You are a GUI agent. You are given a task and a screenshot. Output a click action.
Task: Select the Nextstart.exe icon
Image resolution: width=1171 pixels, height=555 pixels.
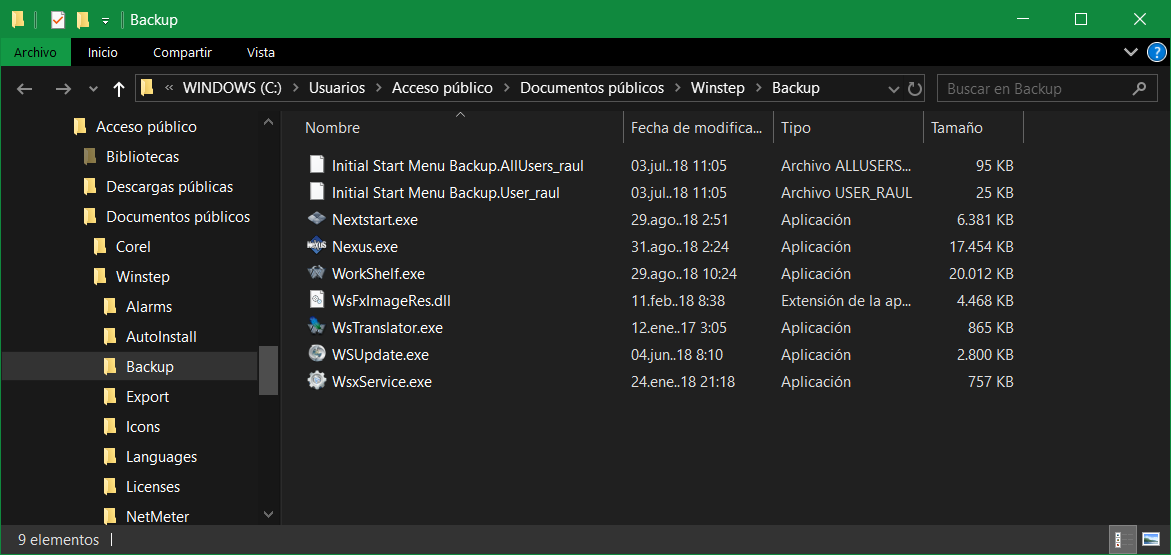pos(316,219)
